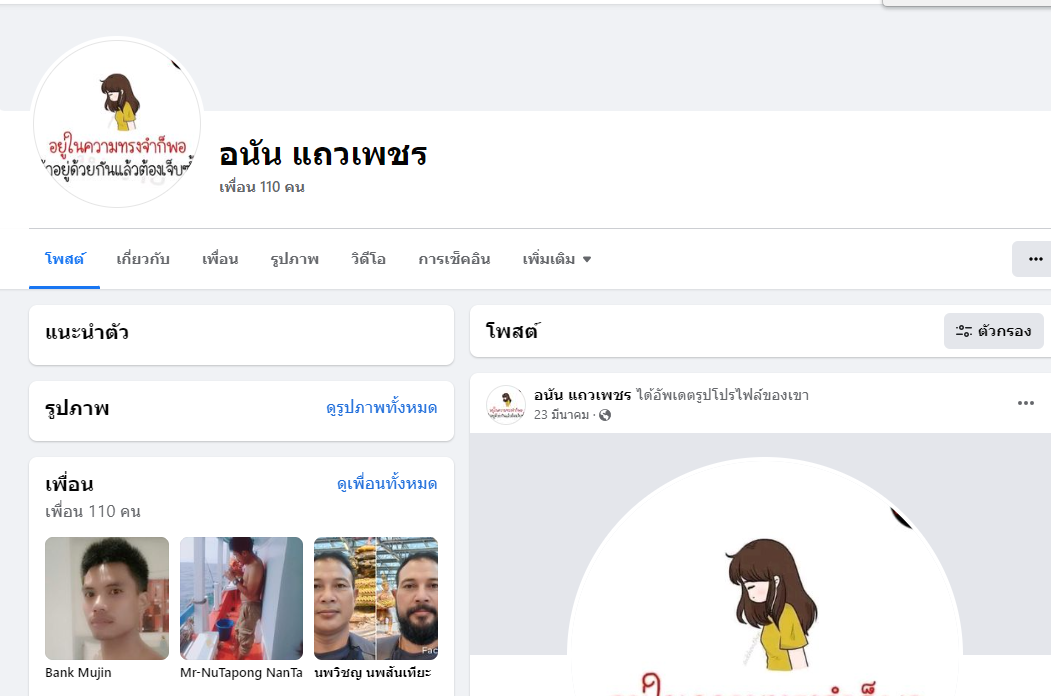Click the small profile avatar in the post header
Image resolution: width=1051 pixels, height=696 pixels.
pos(505,404)
